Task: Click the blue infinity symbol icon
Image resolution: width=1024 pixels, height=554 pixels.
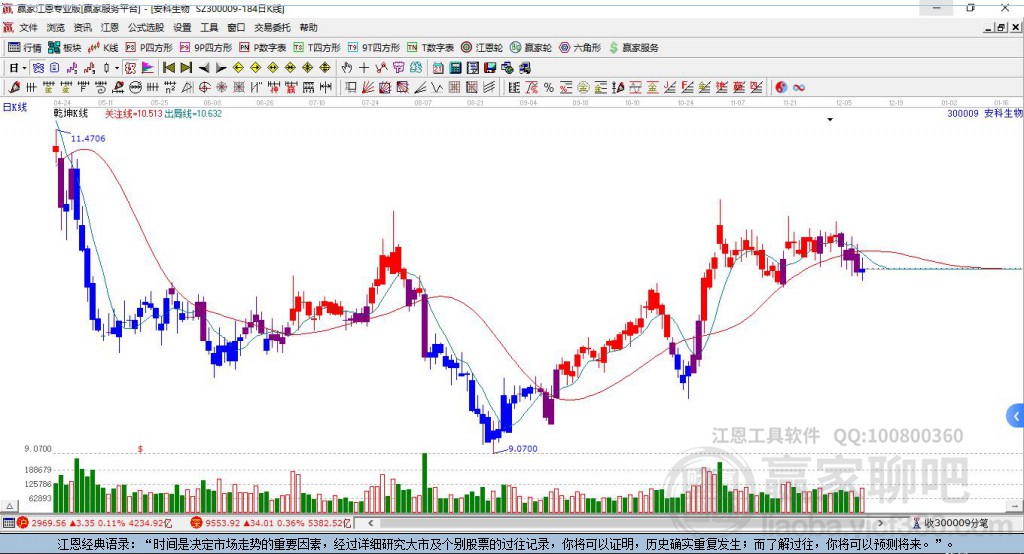Action: tap(799, 88)
